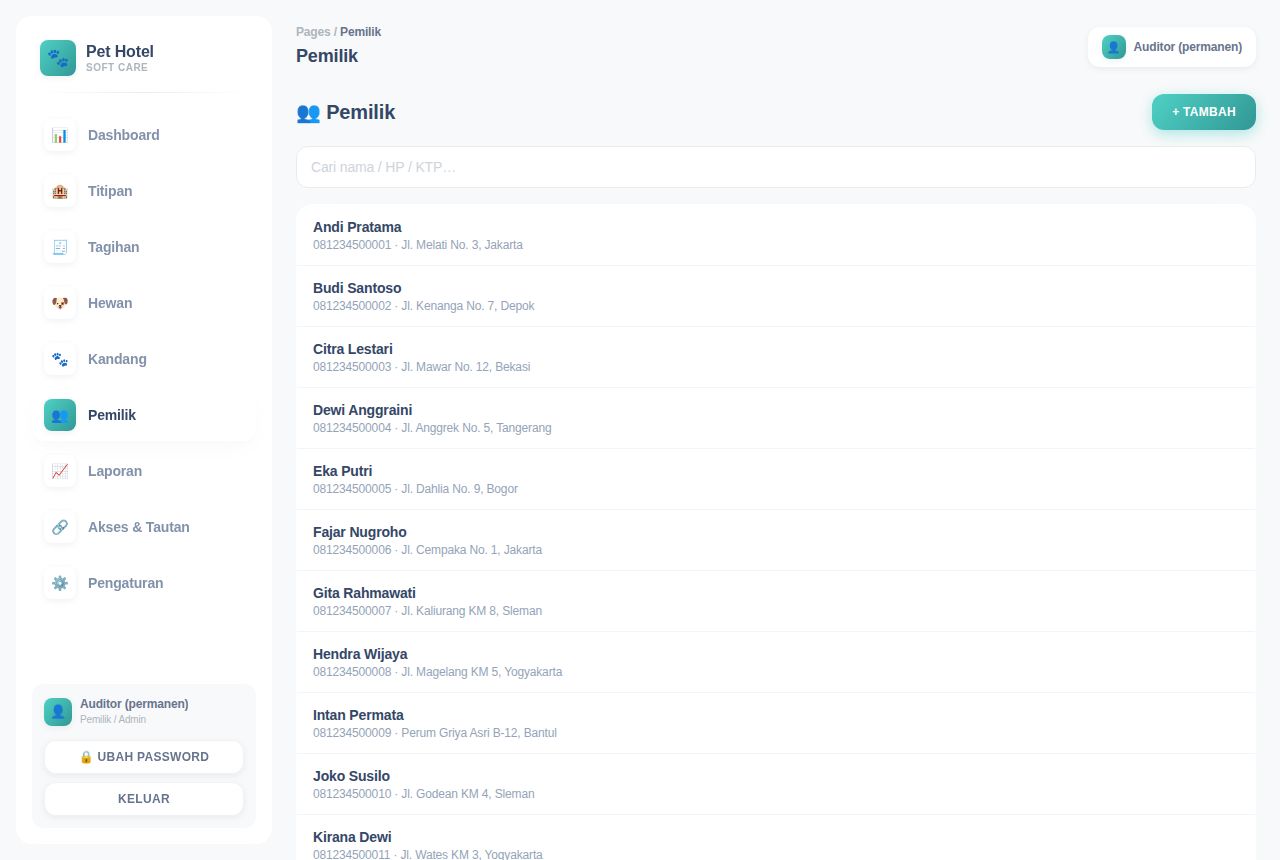Open the Laporan menu entry
The width and height of the screenshot is (1280, 860).
coord(144,471)
